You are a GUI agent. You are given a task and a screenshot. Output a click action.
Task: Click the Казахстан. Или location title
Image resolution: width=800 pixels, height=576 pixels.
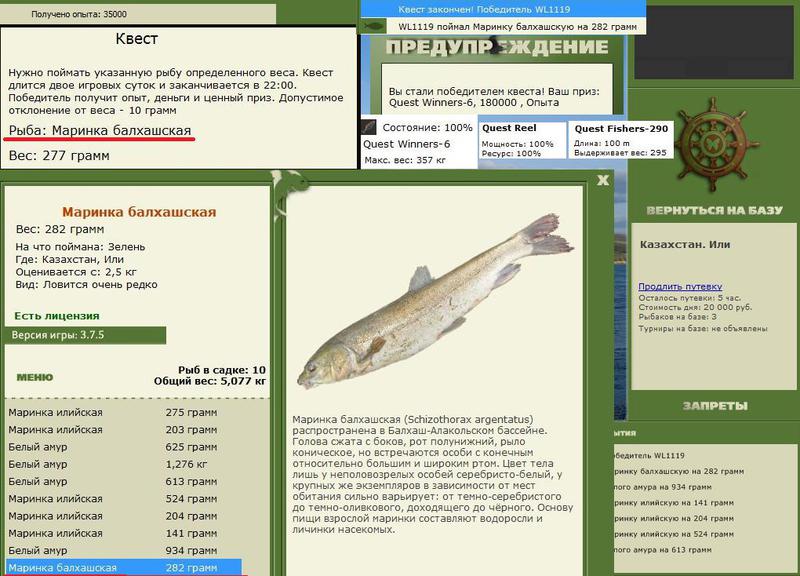pos(685,244)
